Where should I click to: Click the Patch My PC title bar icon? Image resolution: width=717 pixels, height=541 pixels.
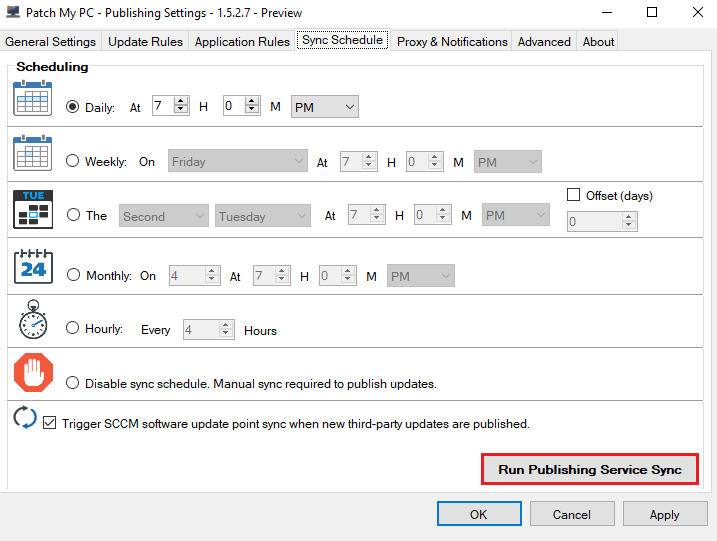tap(13, 12)
